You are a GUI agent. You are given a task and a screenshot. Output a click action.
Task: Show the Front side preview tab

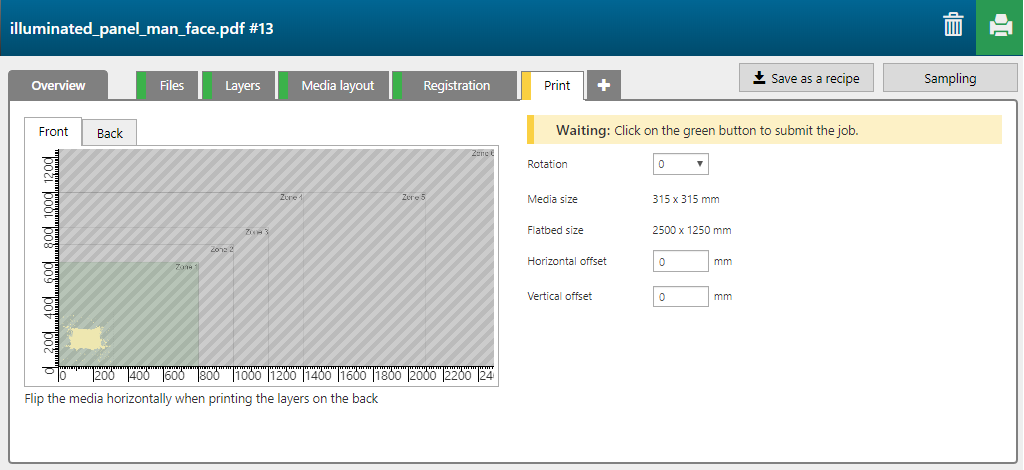tap(53, 132)
